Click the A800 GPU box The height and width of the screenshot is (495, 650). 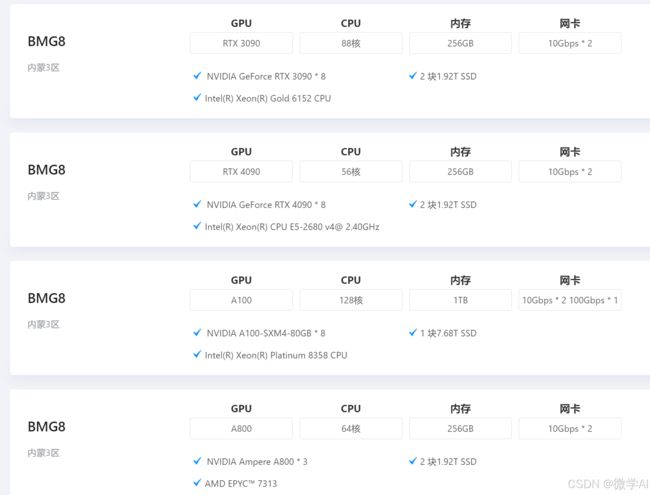click(241, 429)
